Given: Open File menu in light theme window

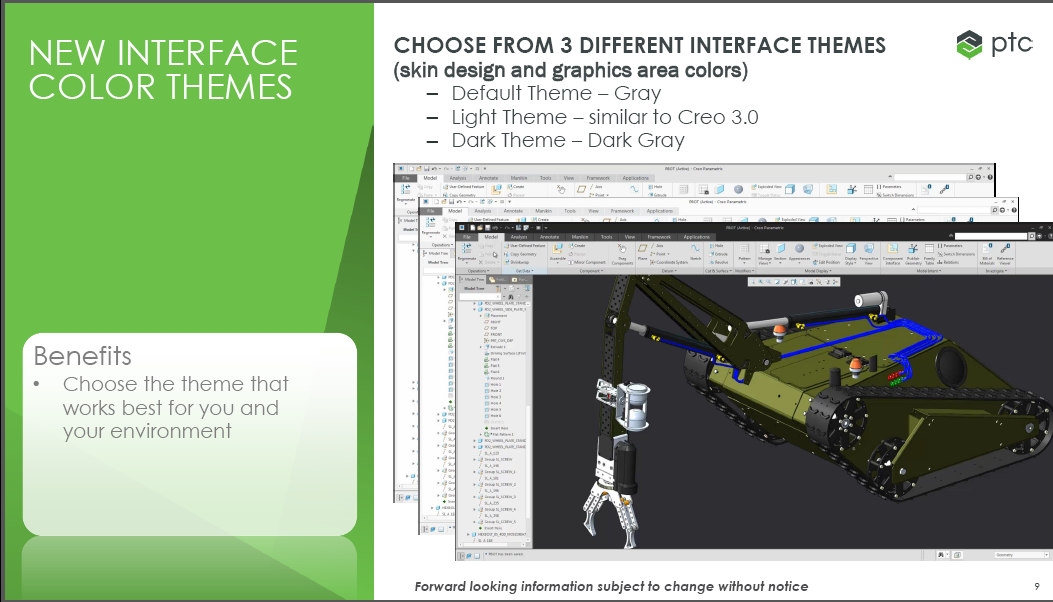Looking at the screenshot, I should 430,211.
